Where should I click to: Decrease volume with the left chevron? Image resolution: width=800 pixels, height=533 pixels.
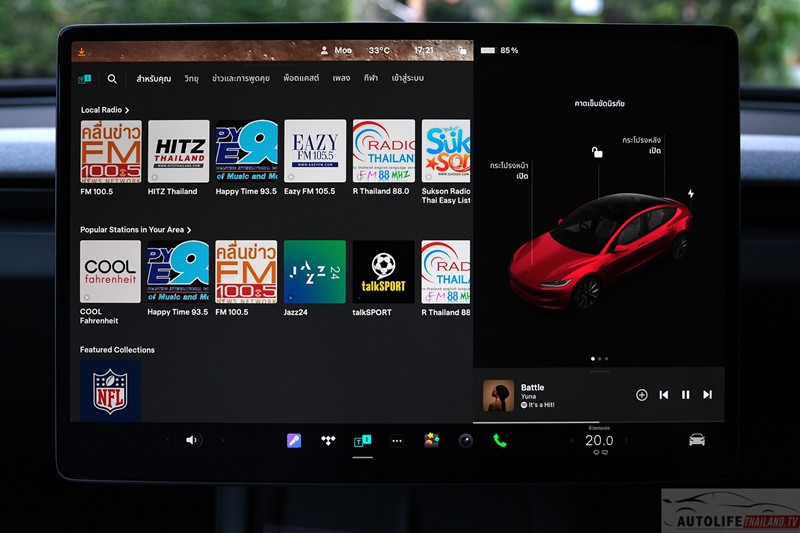pos(168,440)
